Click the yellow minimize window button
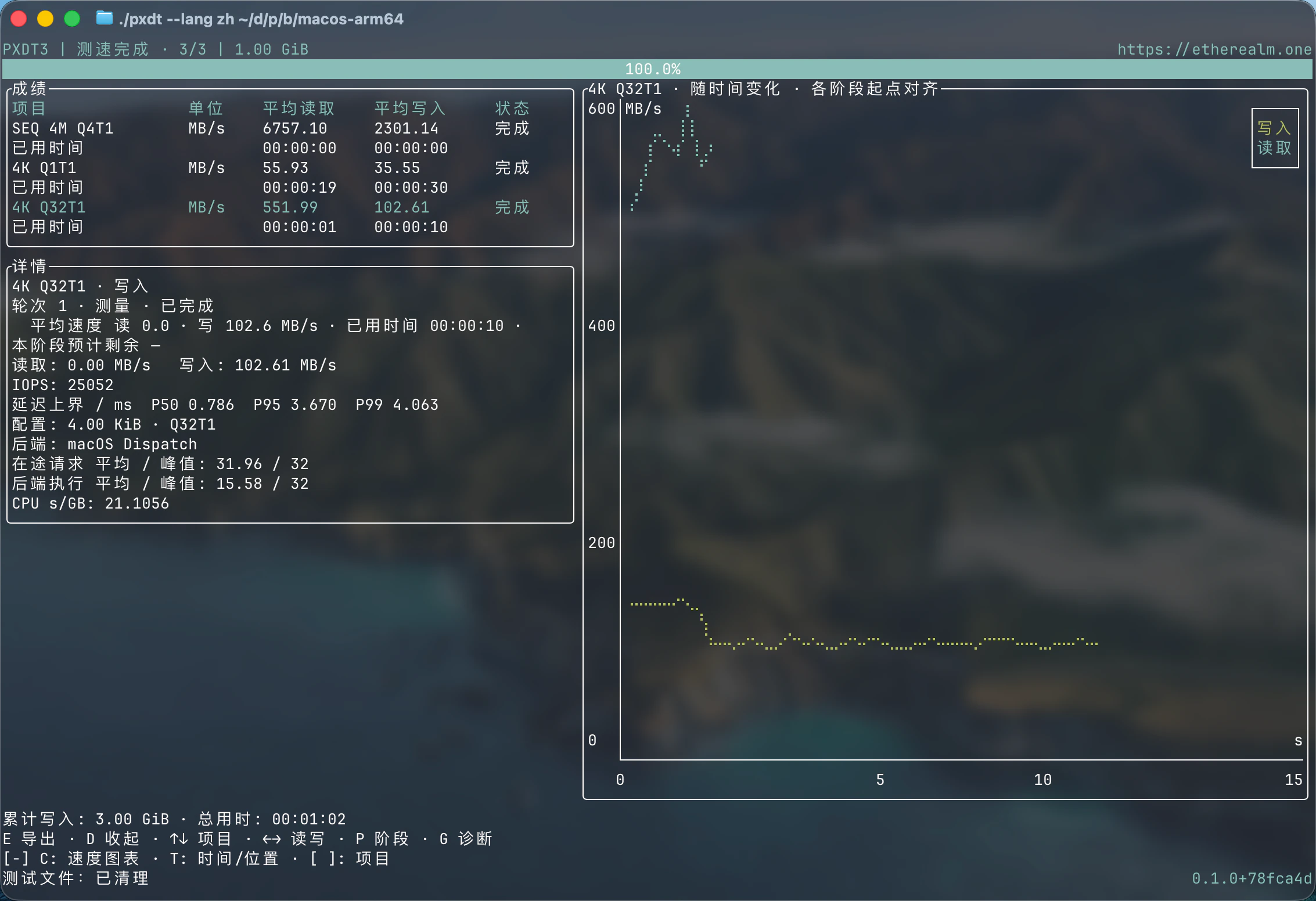The width and height of the screenshot is (1316, 901). pos(45,19)
